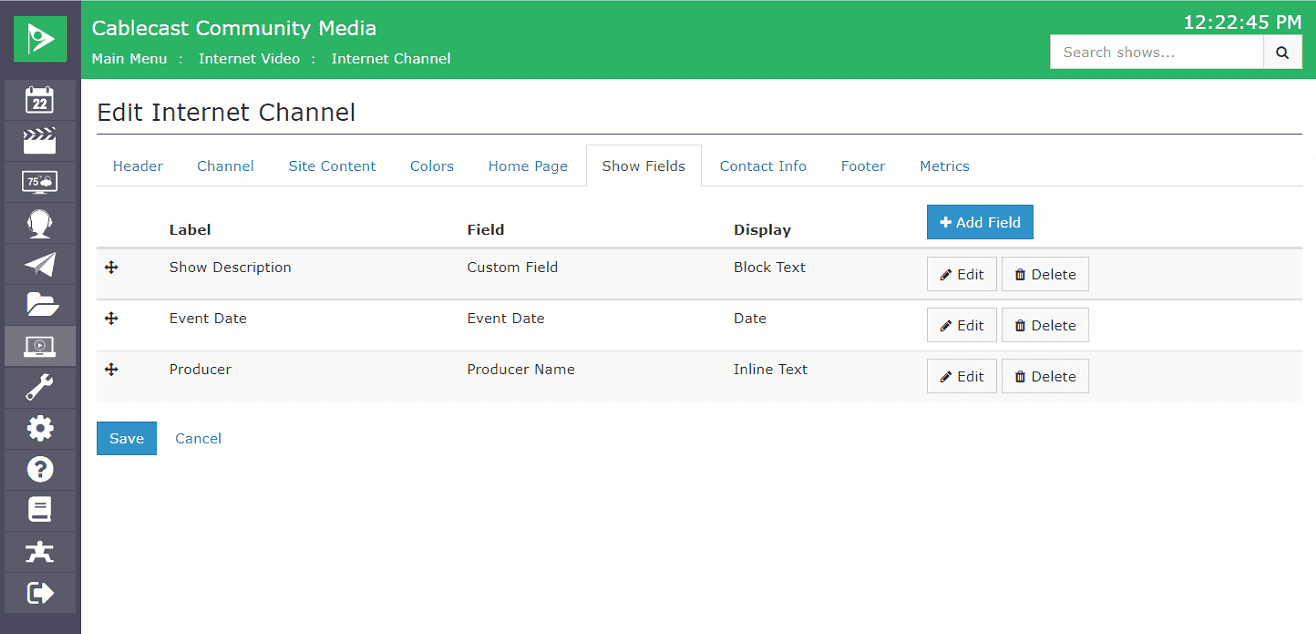Click the Field column header
The image size is (1316, 634).
486,230
